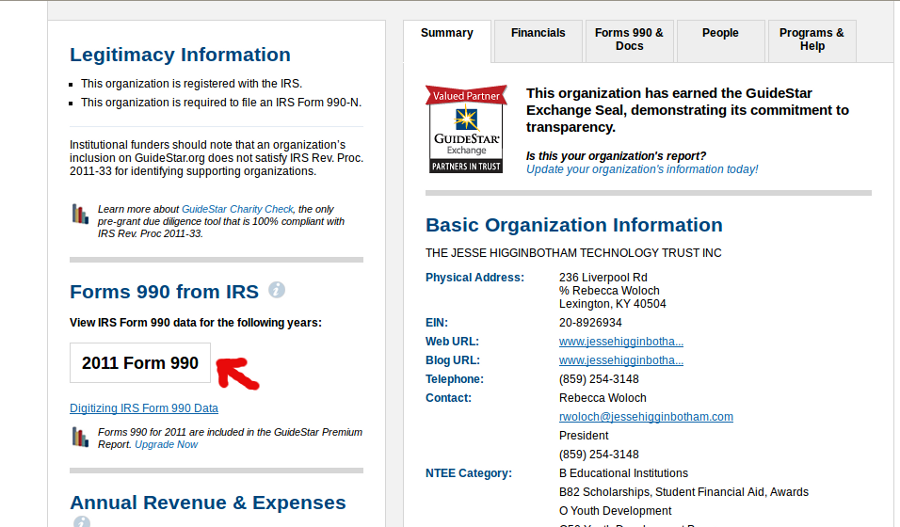Screen dimensions: 900x527
Task: Click B Educational Institutions category text
Action: (x=623, y=473)
